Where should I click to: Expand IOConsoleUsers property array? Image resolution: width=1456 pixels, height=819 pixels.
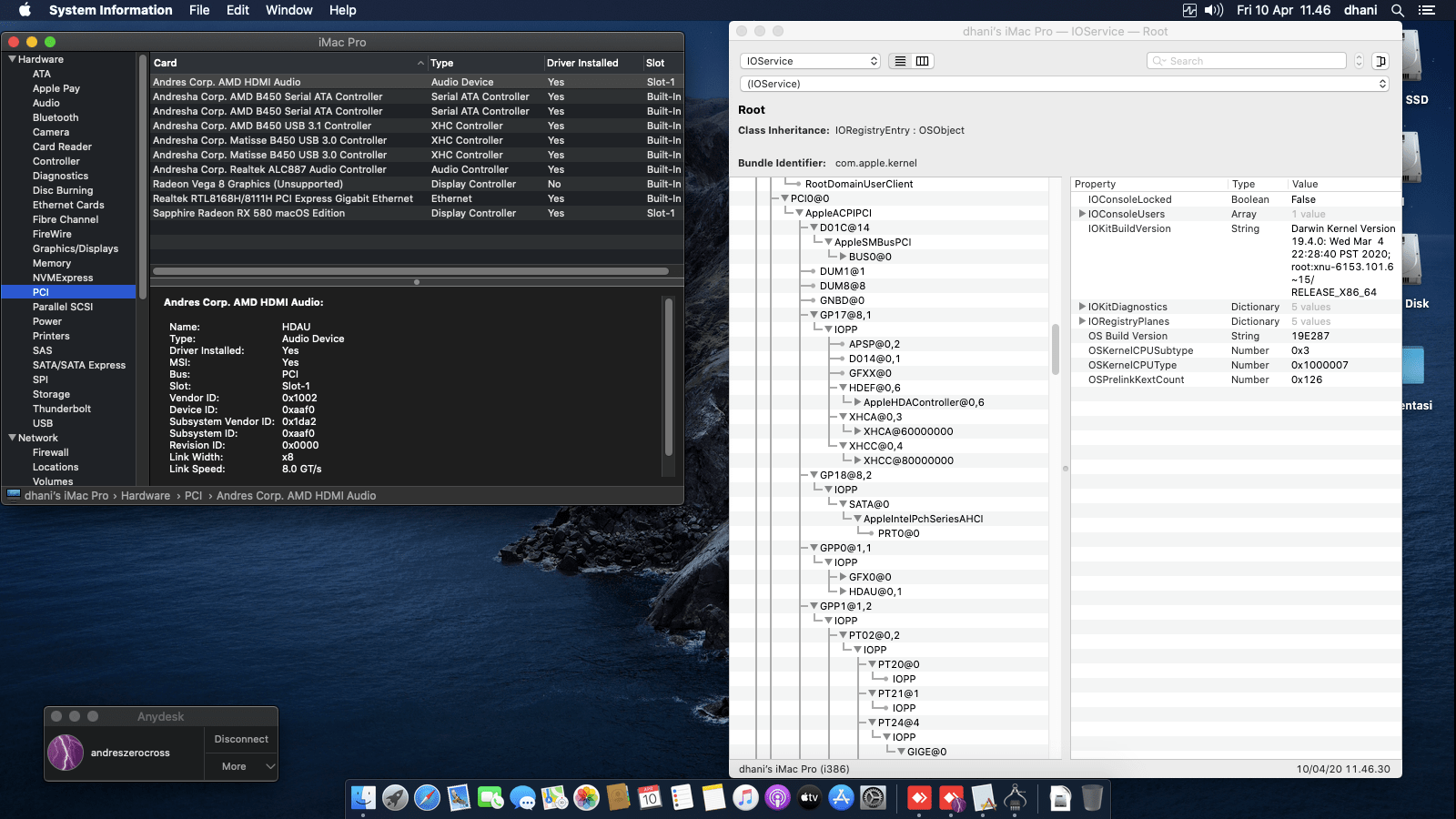[x=1082, y=214]
